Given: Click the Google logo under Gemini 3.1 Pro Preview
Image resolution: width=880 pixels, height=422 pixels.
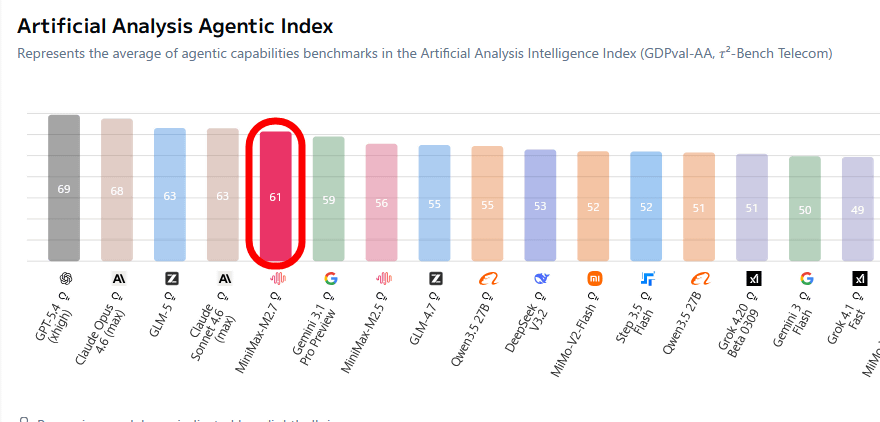Looking at the screenshot, I should [x=329, y=279].
